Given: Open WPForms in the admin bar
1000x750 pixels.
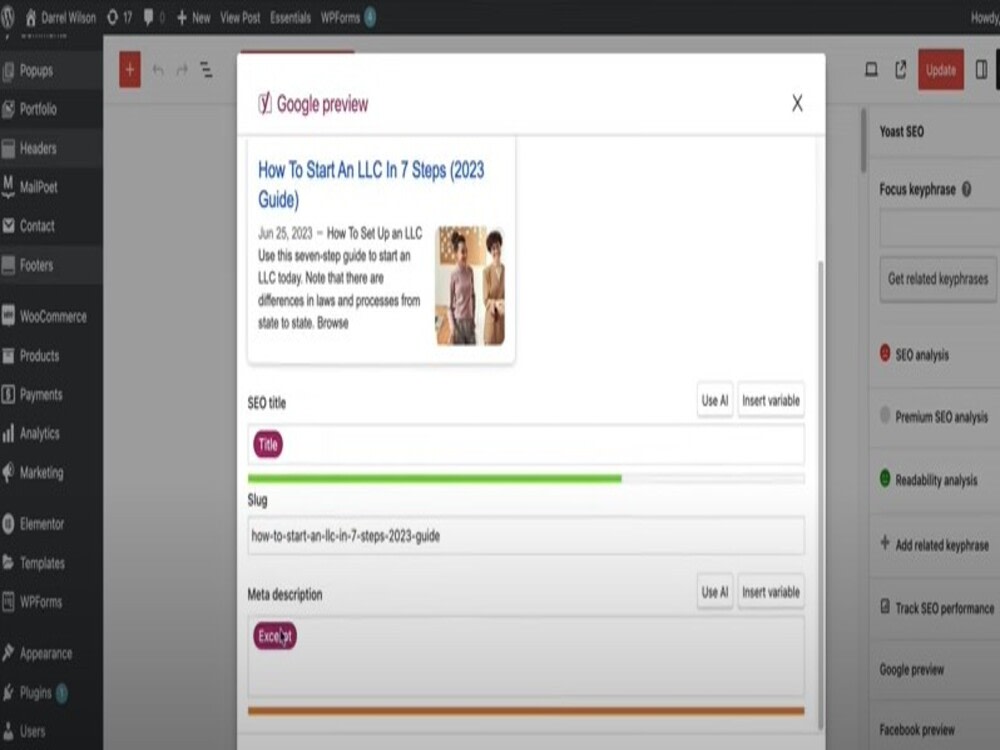Looking at the screenshot, I should coord(348,18).
